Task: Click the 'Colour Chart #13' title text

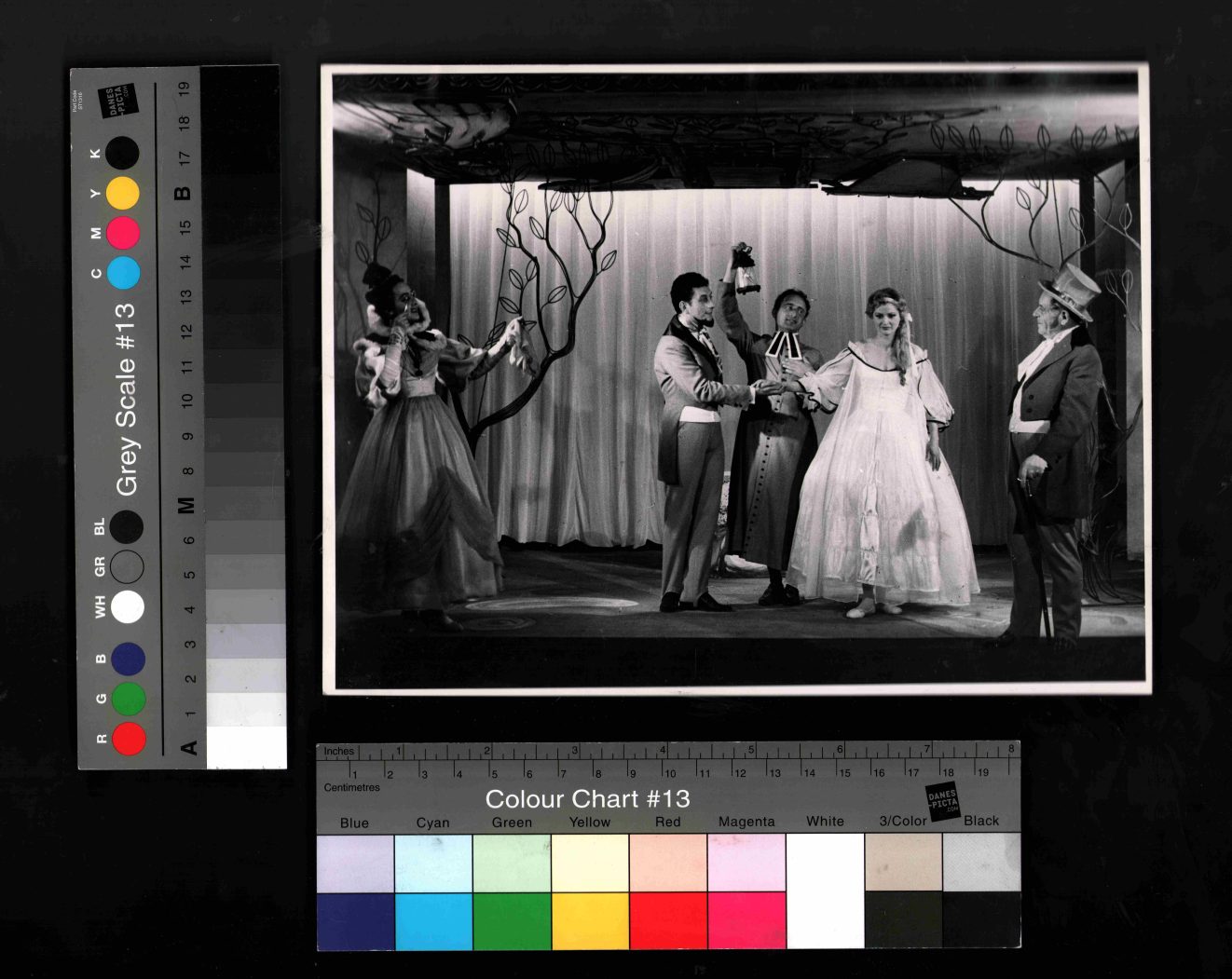Action: tap(587, 799)
